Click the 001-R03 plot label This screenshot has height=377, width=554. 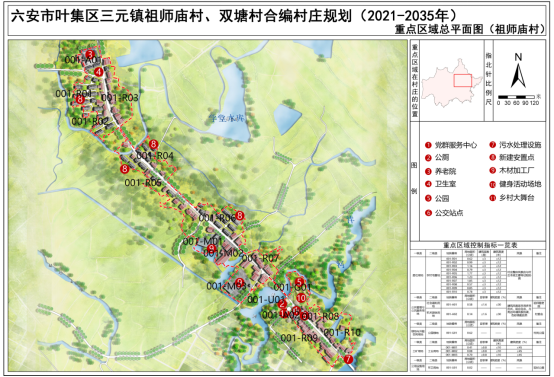tap(120, 98)
